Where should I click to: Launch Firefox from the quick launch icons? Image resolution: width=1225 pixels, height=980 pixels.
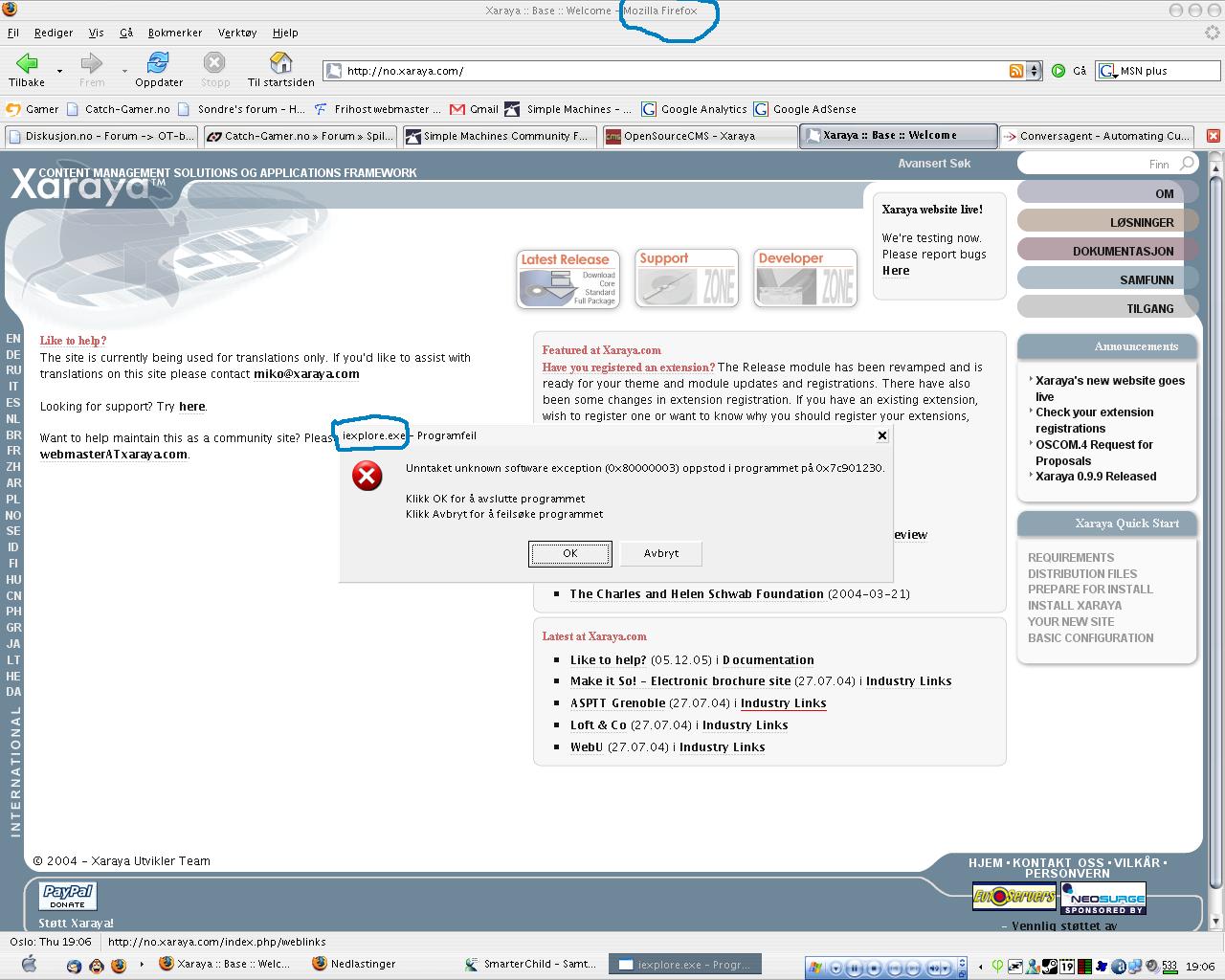point(119,966)
